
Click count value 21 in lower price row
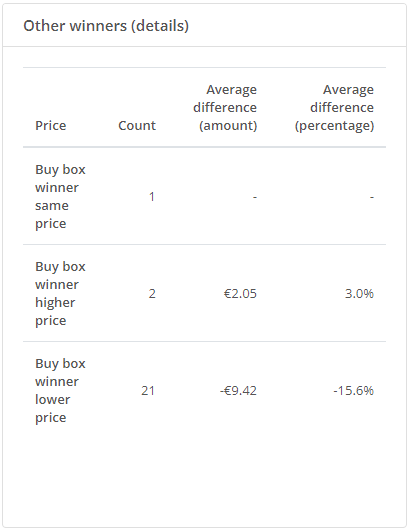coord(148,390)
